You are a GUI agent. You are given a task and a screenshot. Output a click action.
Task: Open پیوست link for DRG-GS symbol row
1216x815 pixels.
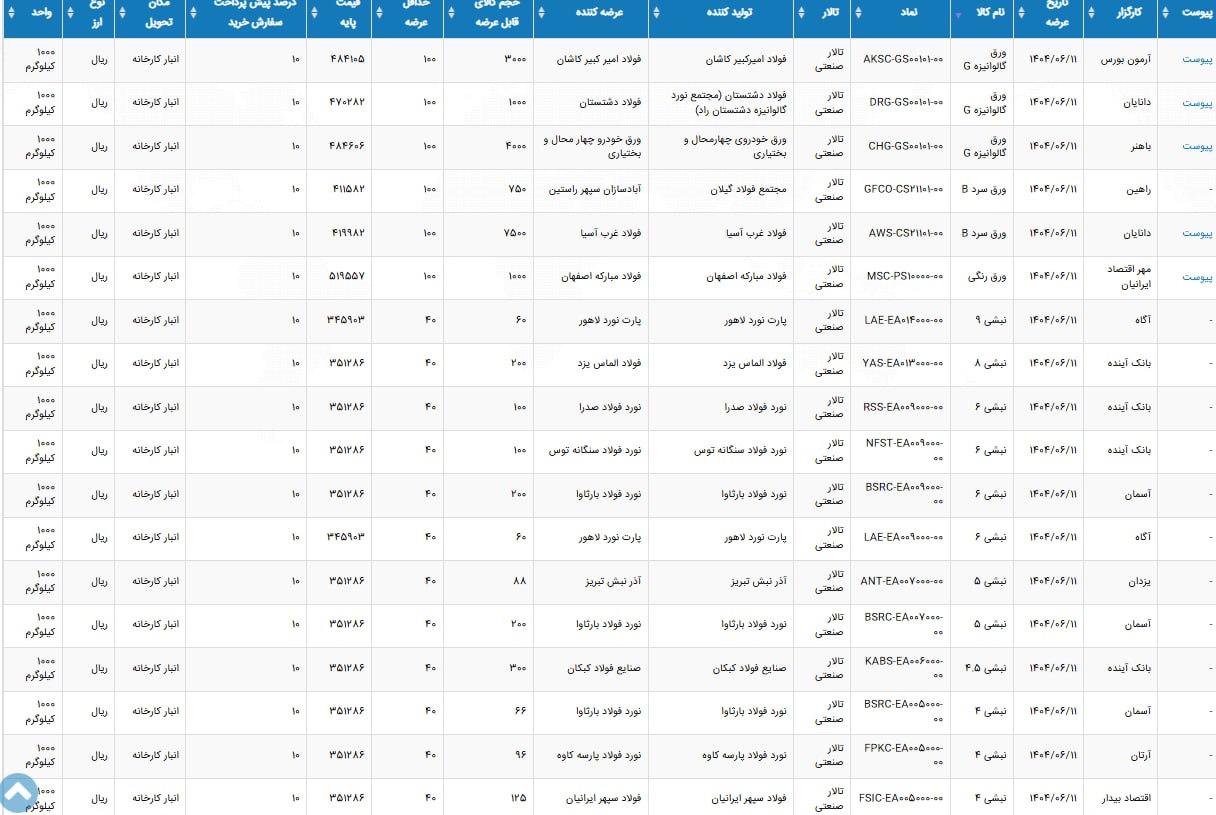tap(1197, 103)
